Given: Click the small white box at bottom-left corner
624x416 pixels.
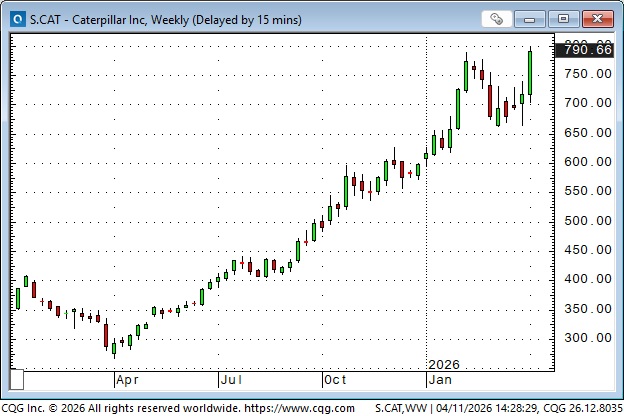Looking at the screenshot, I should pyautogui.click(x=17, y=380).
